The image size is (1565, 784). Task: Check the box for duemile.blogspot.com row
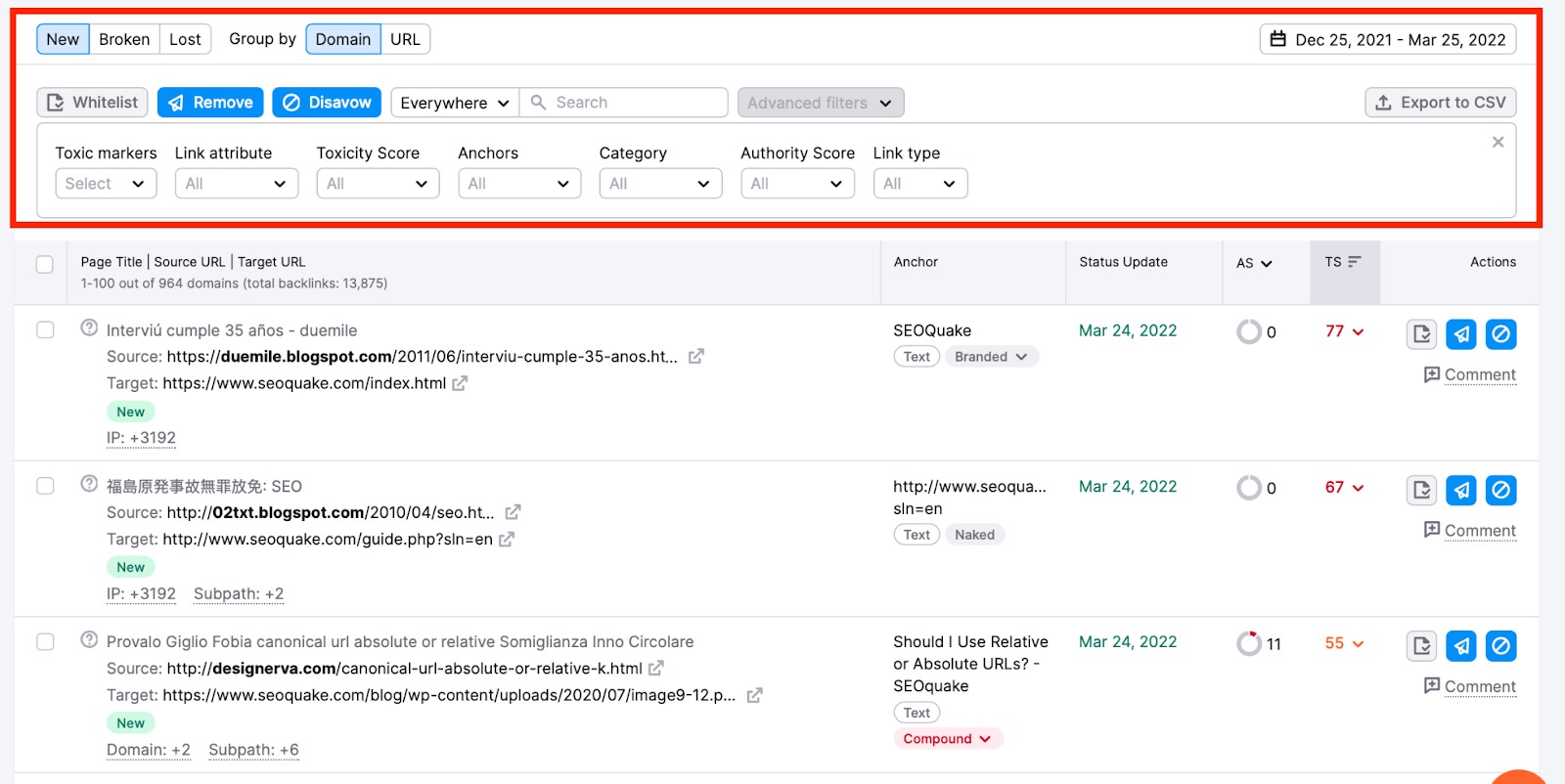click(x=45, y=330)
